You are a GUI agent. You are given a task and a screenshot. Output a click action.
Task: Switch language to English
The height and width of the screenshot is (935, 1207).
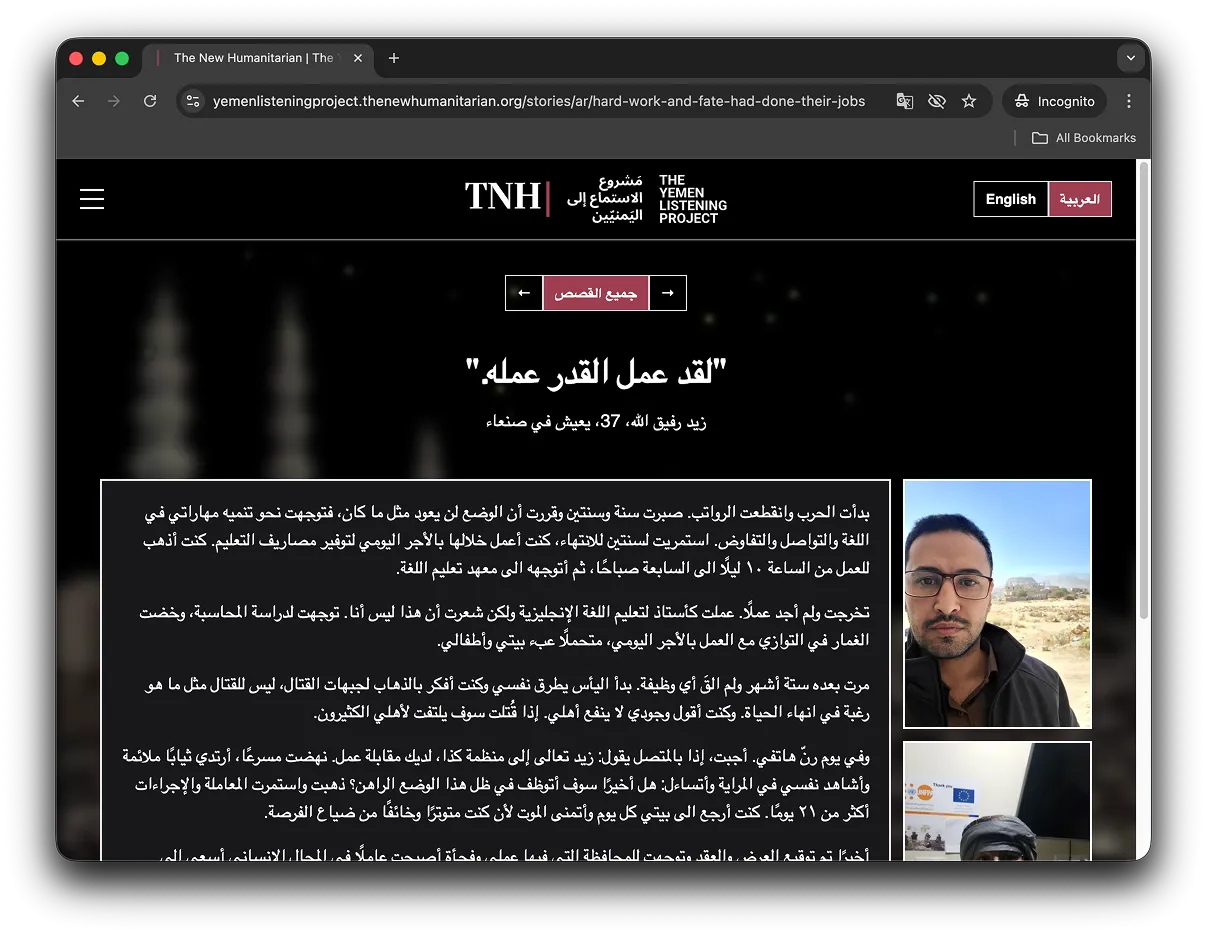(x=1010, y=199)
